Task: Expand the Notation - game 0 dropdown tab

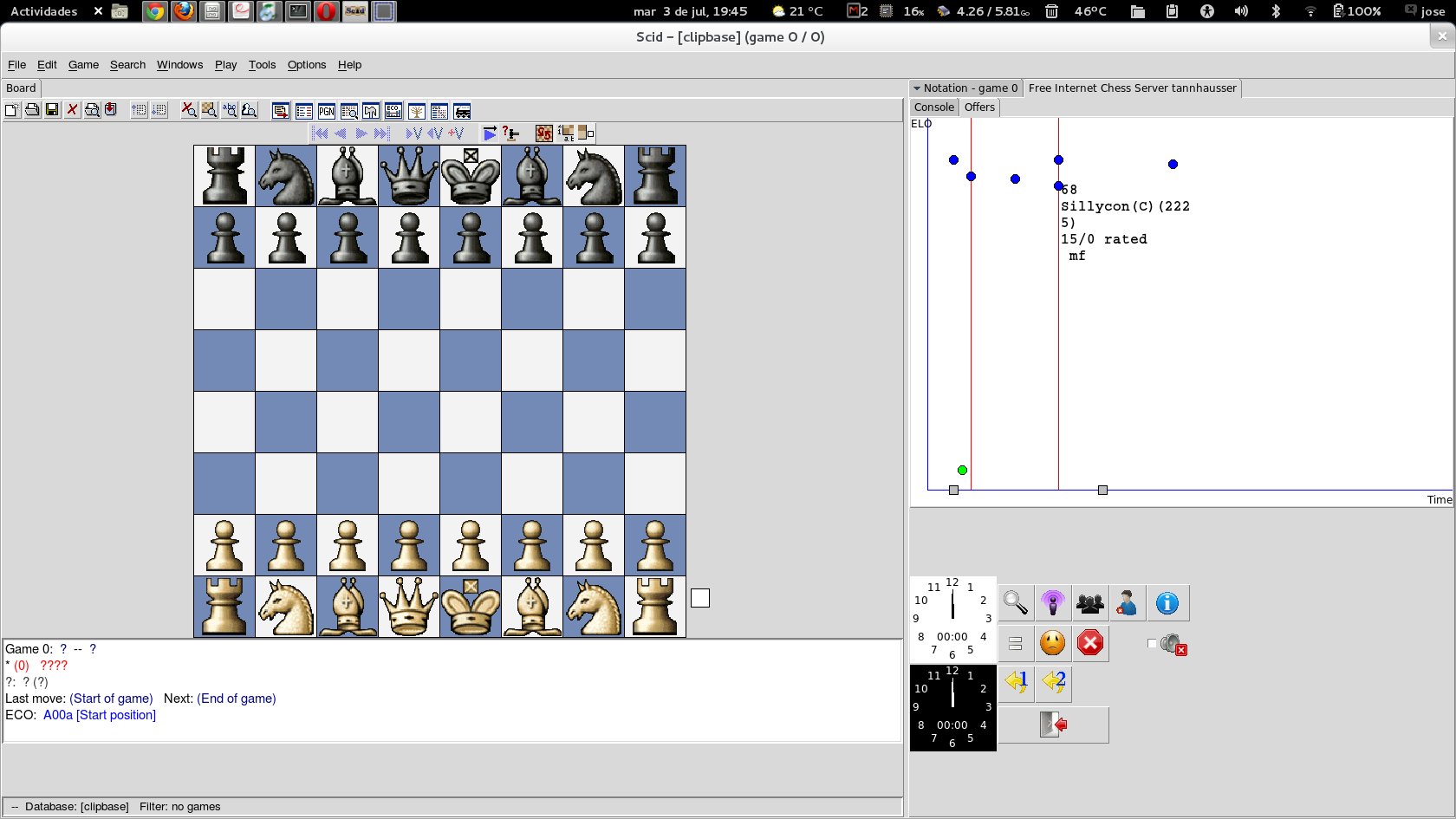Action: (x=965, y=88)
